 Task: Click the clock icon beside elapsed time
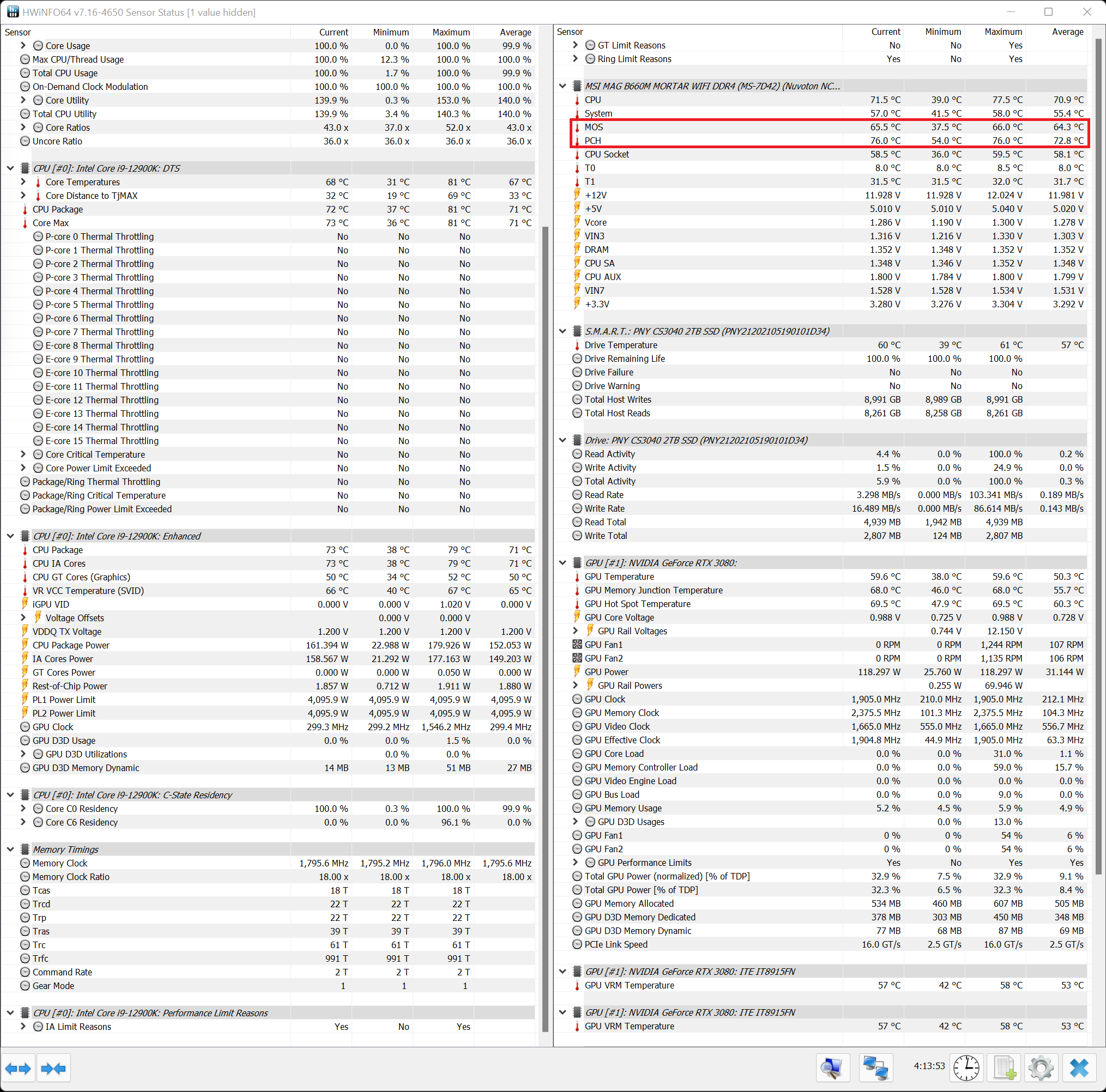point(966,1068)
